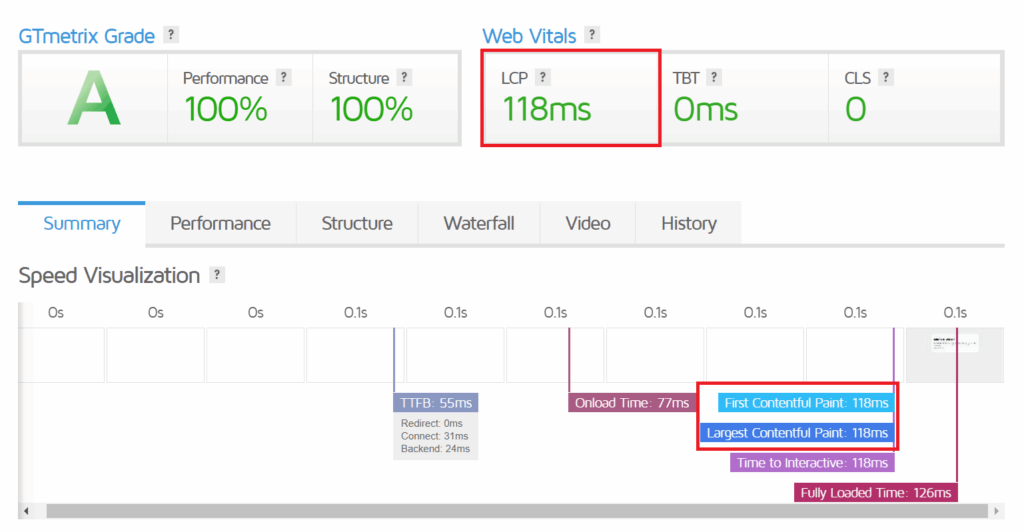The height and width of the screenshot is (532, 1024).
Task: Open the Video tab
Action: click(x=588, y=224)
